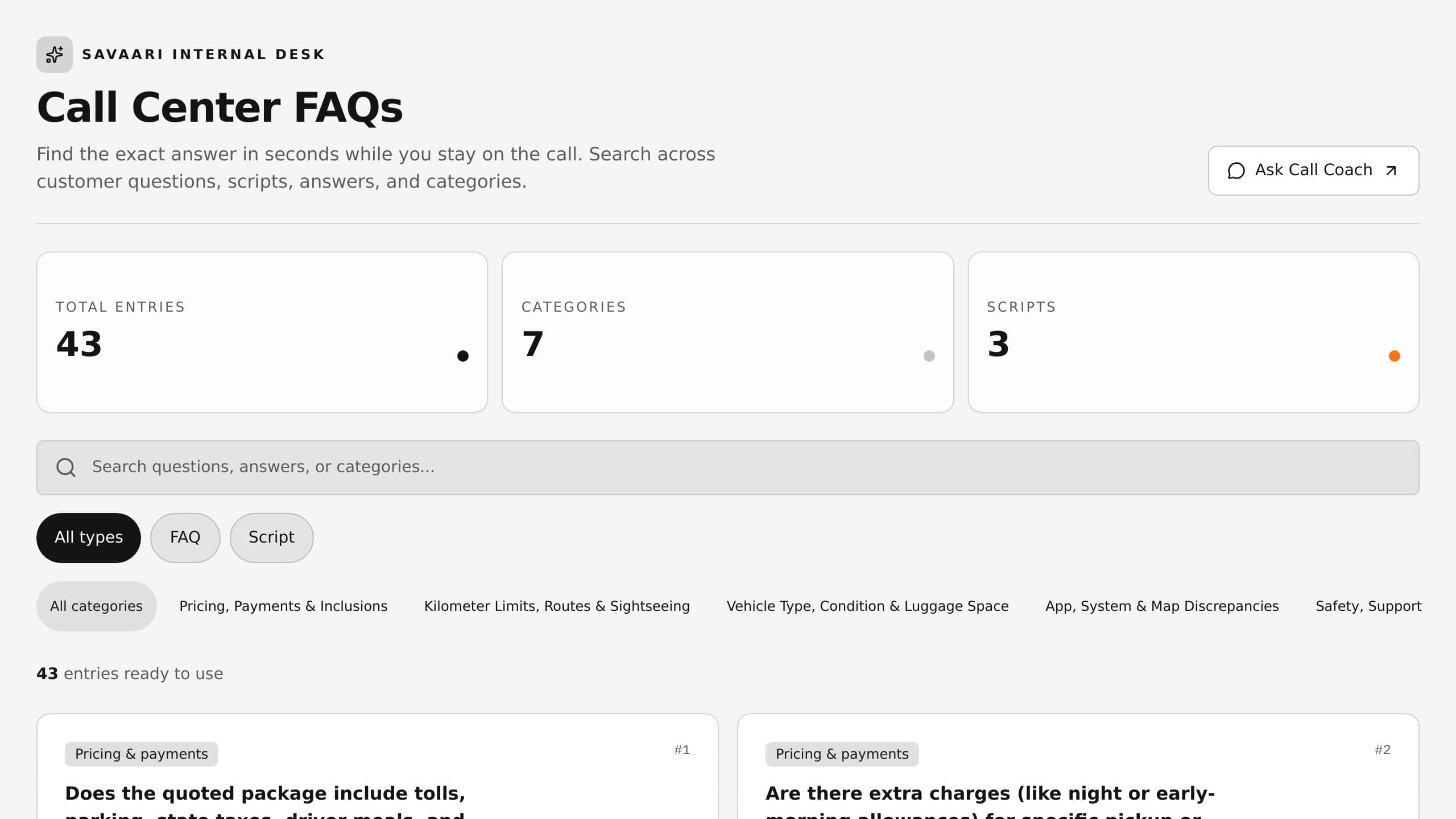Click the chat bubble icon in Ask Call Coach

click(1236, 171)
